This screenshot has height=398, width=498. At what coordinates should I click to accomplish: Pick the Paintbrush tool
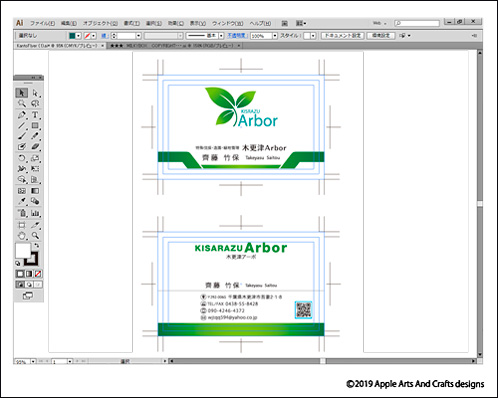(22, 136)
